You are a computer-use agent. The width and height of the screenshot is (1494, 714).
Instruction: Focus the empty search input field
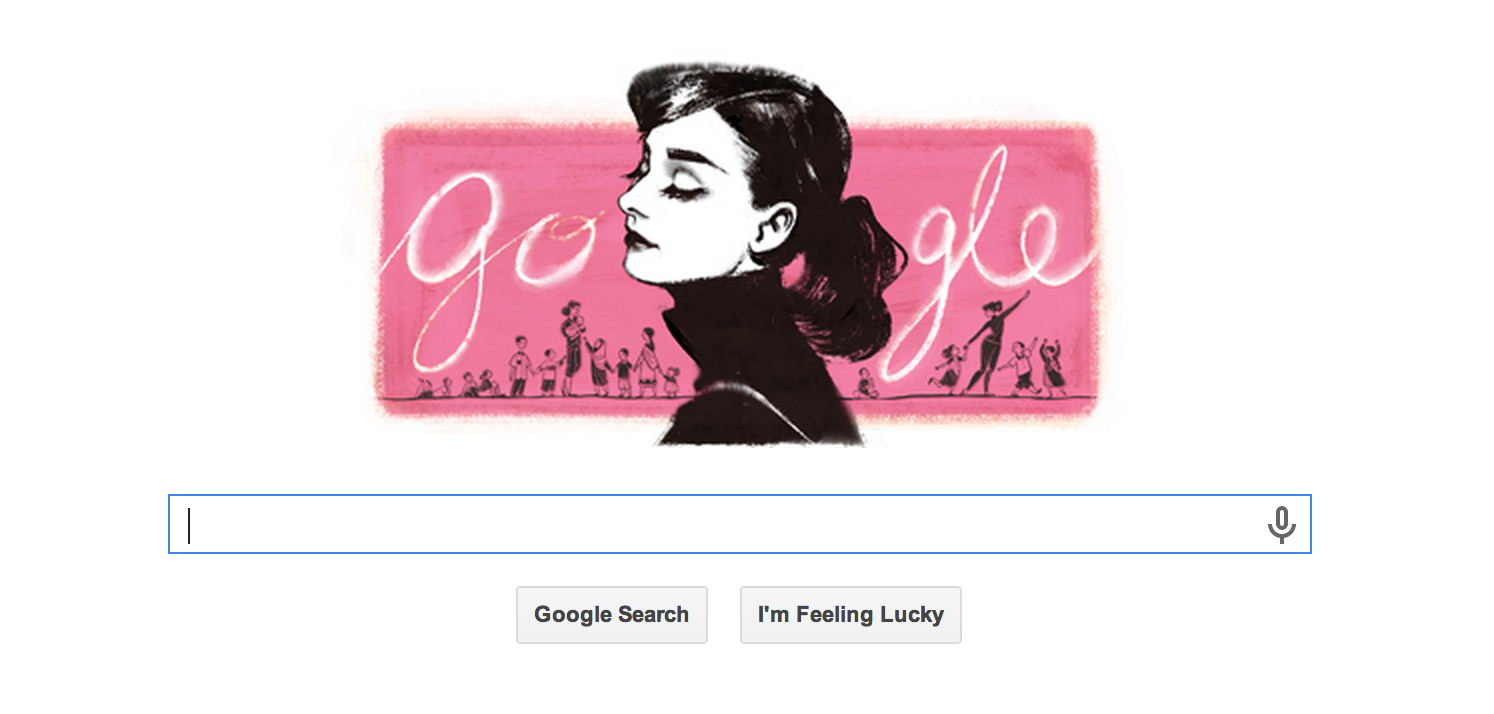739,524
